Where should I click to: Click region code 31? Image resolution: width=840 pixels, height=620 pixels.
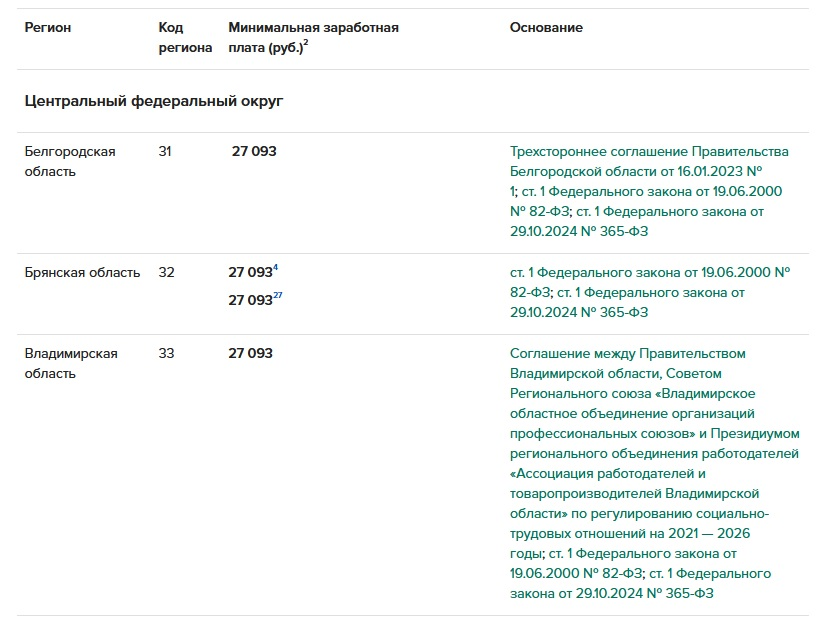(165, 152)
